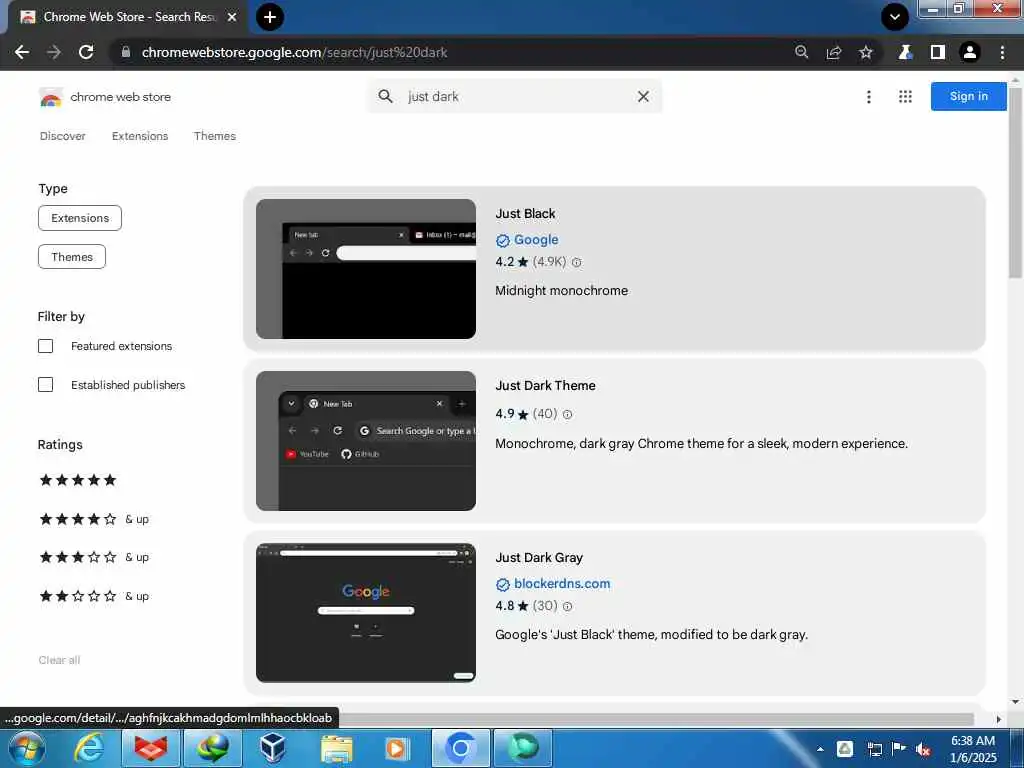Click the zoom magnifier icon in address bar
The height and width of the screenshot is (768, 1024).
click(x=801, y=52)
